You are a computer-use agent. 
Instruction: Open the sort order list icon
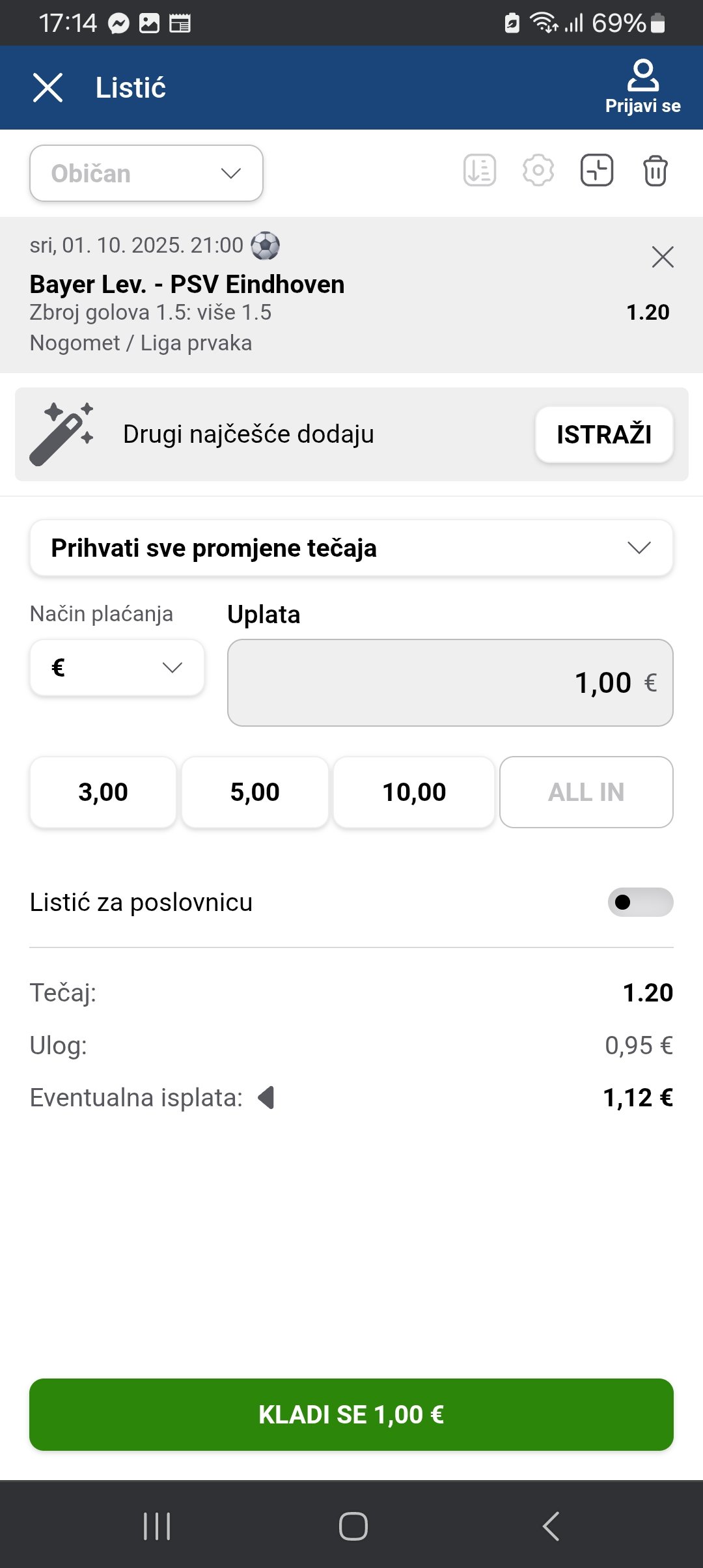480,171
